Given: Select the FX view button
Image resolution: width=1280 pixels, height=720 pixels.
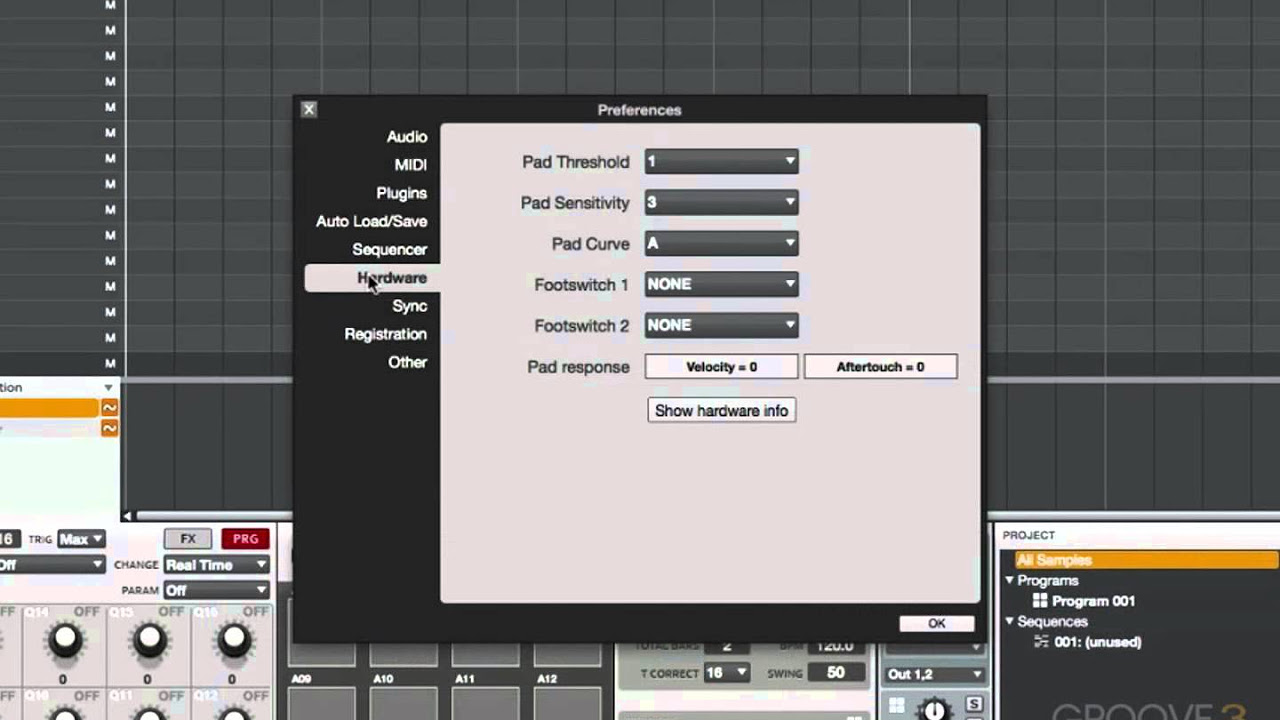Looking at the screenshot, I should [x=188, y=538].
